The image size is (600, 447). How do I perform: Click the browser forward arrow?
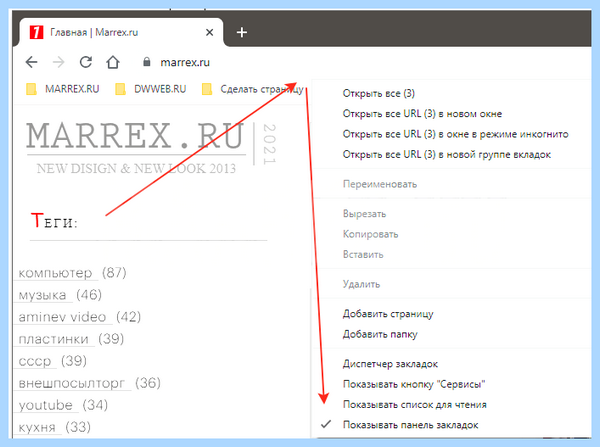[59, 62]
